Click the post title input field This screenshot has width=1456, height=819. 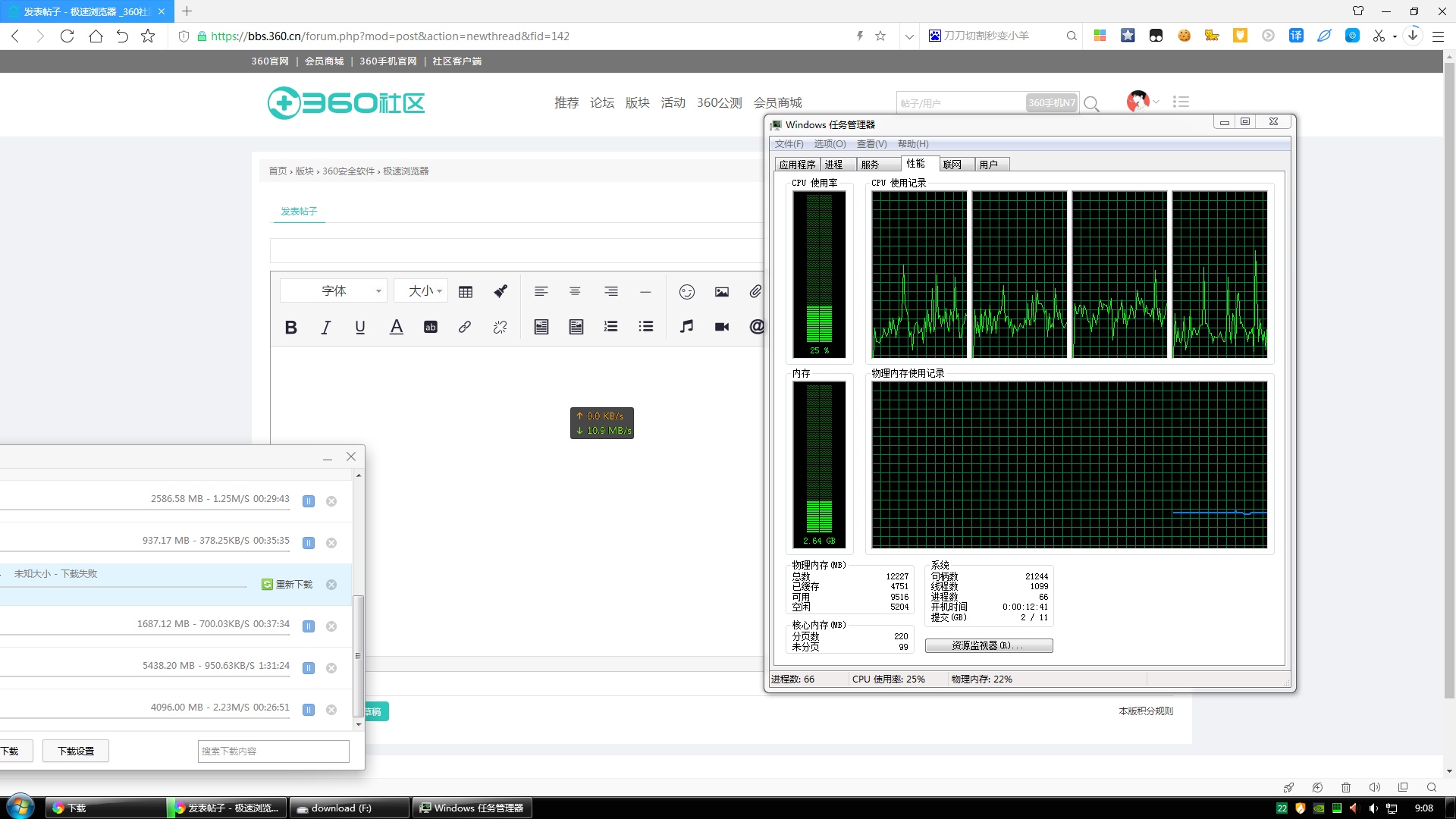517,250
